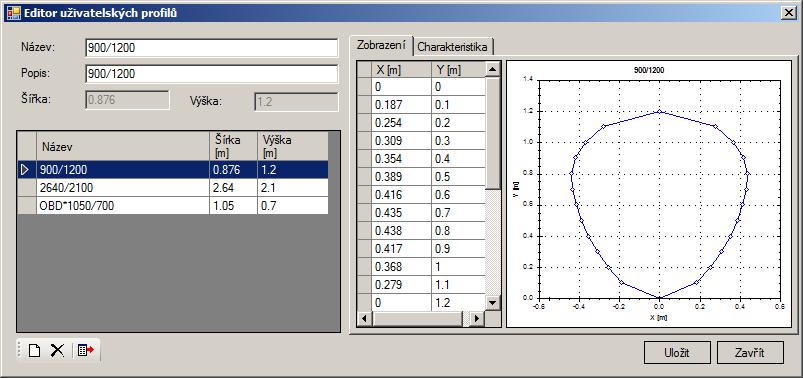Viewport: 803px width, 378px height.
Task: Click the delete profile X icon
Action: click(x=57, y=351)
